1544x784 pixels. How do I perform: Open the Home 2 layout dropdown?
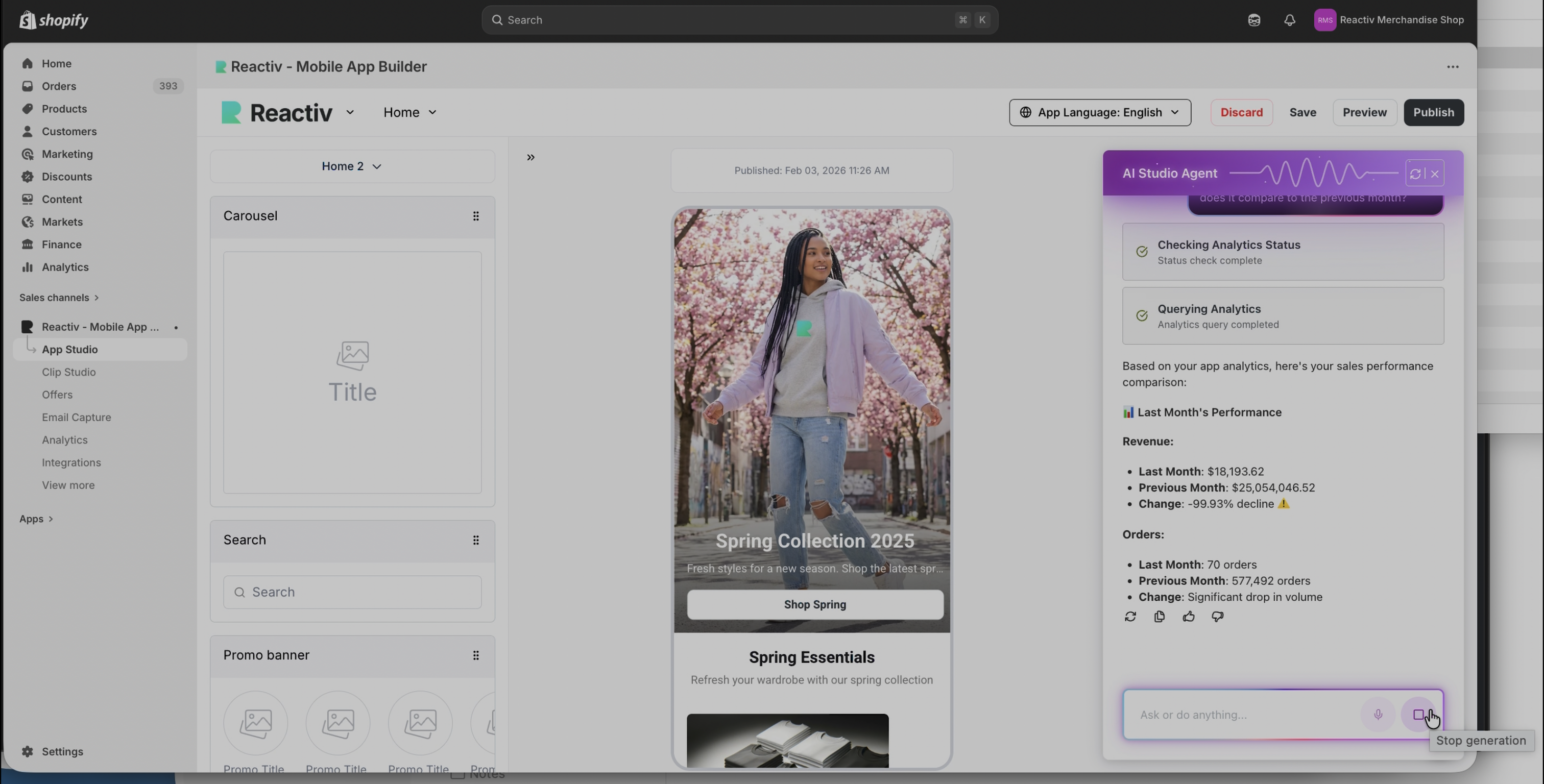(x=352, y=166)
